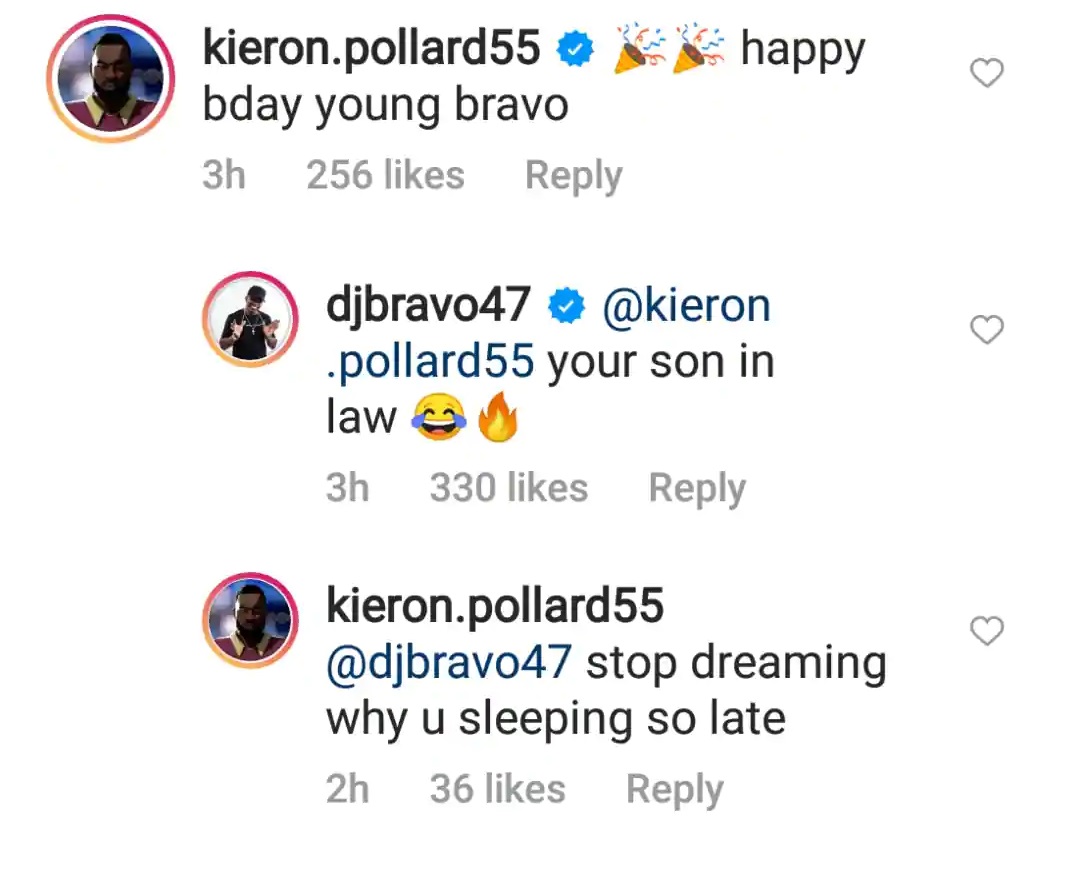The image size is (1080, 892).
Task: Reply to the stop dreaming comment
Action: tap(674, 789)
